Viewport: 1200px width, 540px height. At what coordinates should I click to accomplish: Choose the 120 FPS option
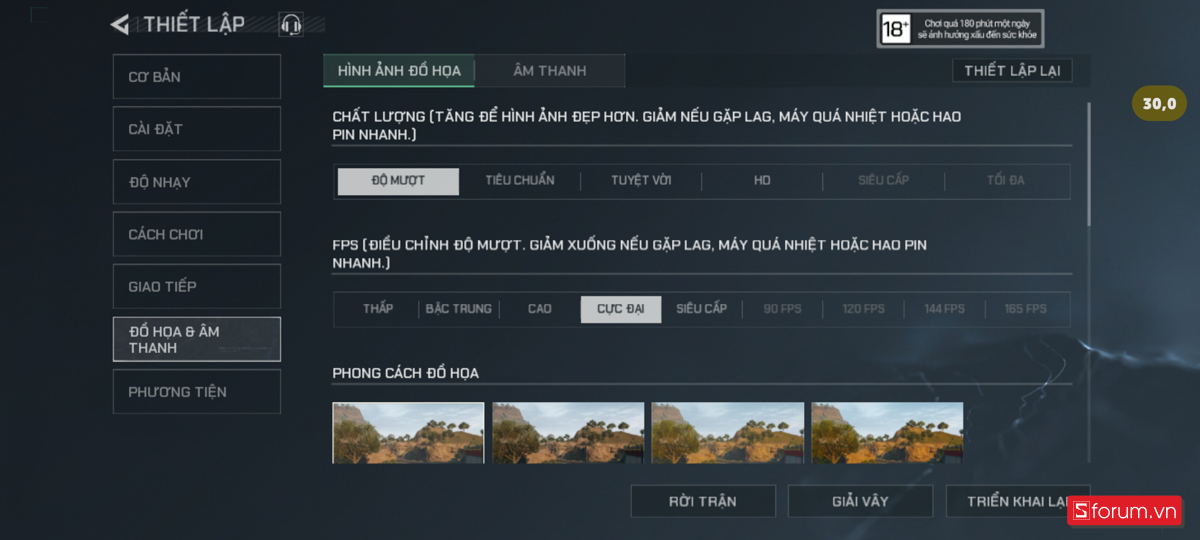[x=864, y=309]
